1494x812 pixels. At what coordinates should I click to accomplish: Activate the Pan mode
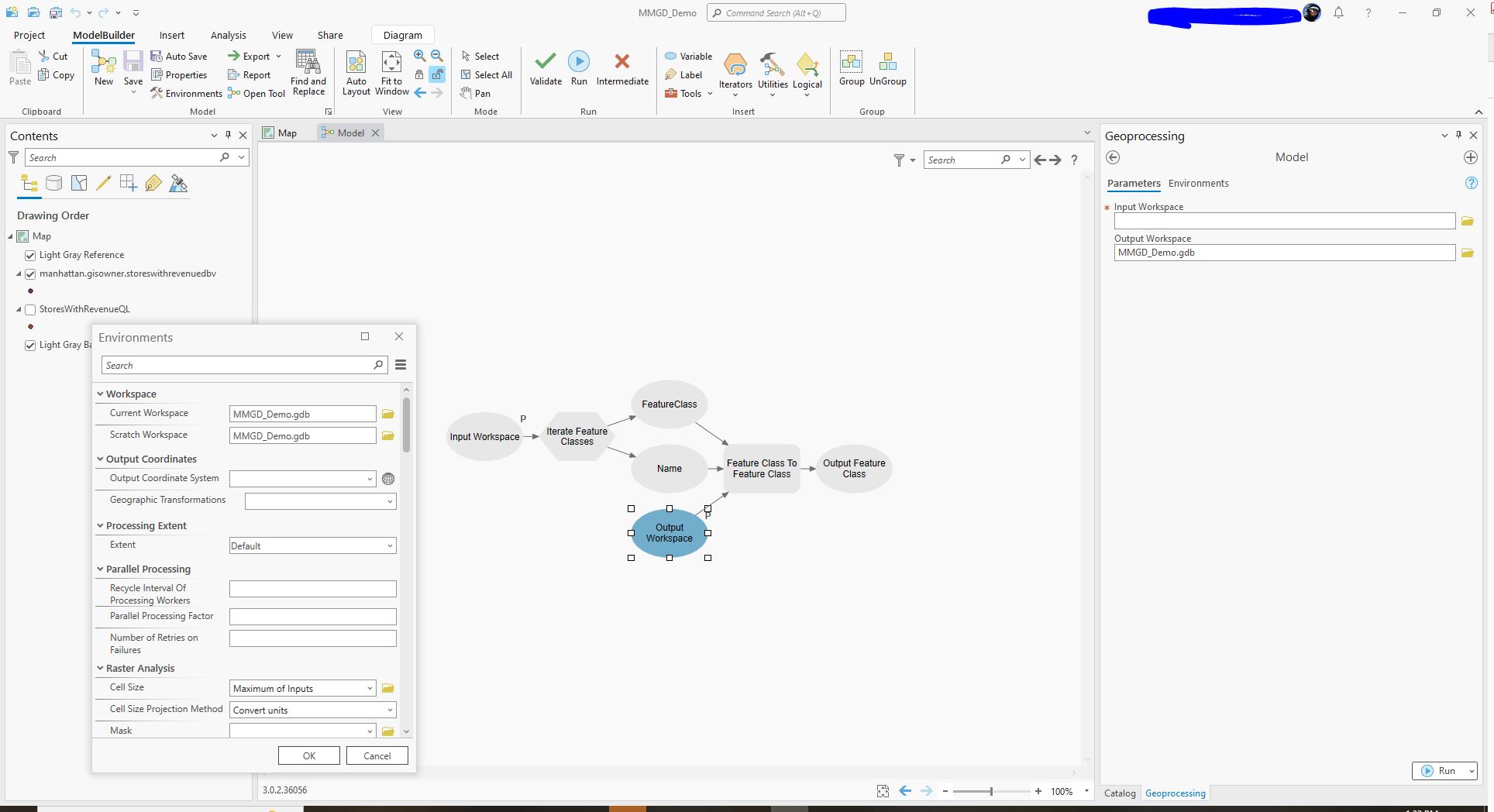(x=475, y=93)
